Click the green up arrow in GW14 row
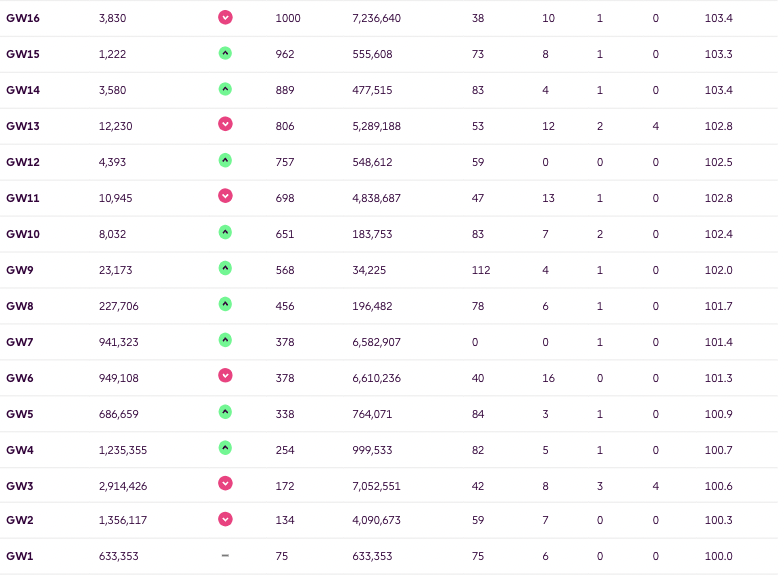The width and height of the screenshot is (784, 576). coord(225,89)
